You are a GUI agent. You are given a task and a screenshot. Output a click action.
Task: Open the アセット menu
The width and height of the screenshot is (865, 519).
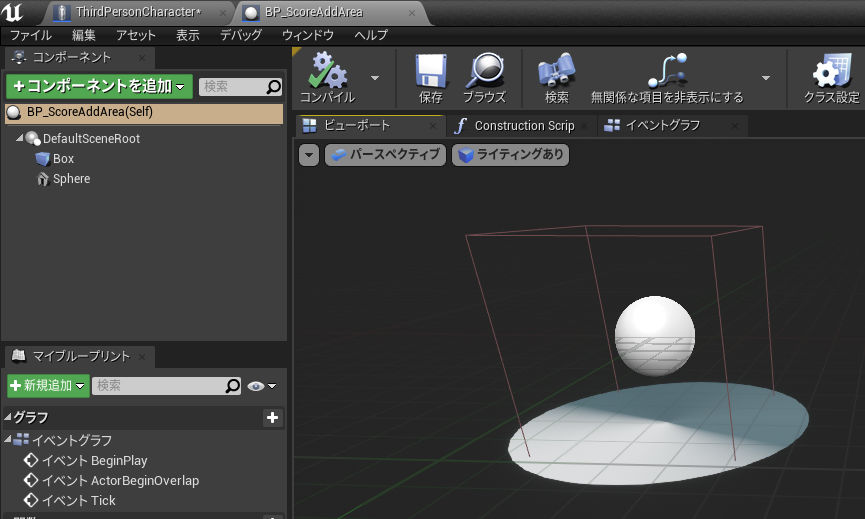(136, 35)
